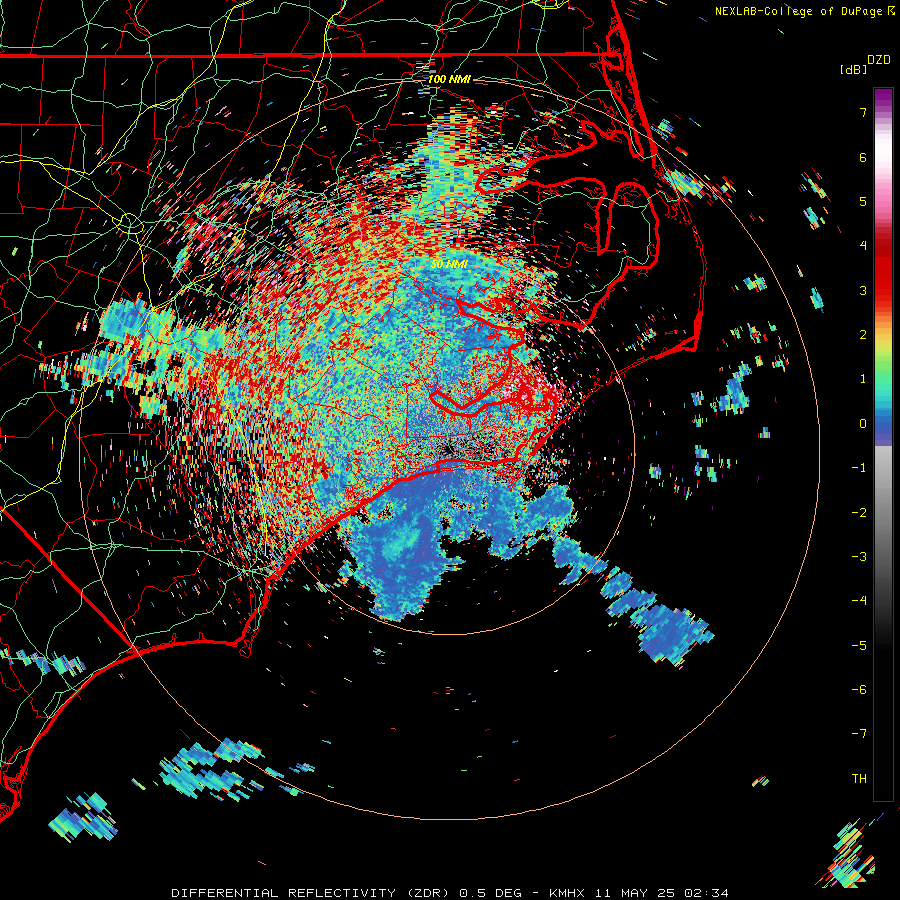Click the purple top of the color bar

[x=883, y=100]
